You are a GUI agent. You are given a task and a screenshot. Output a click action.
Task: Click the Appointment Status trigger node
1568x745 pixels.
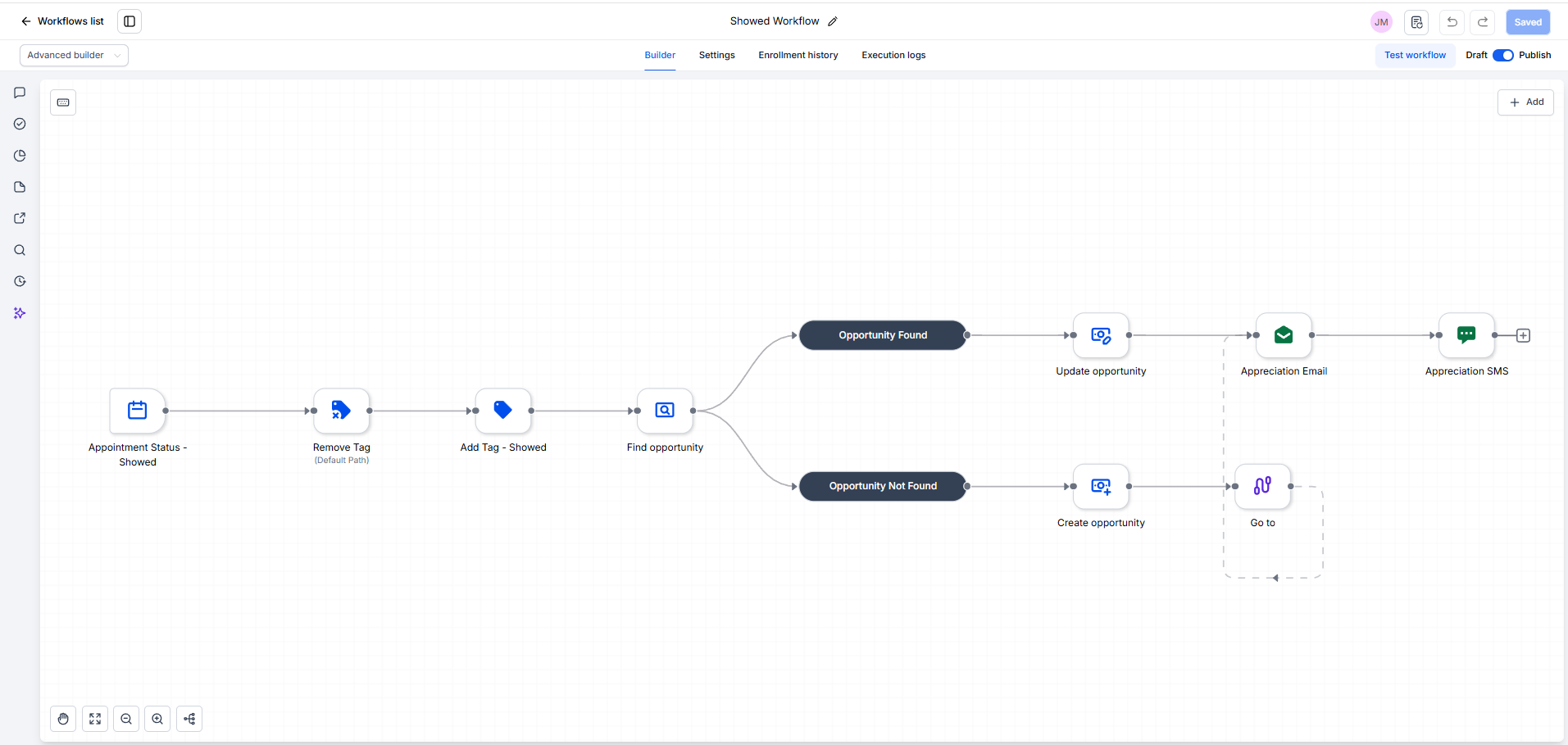coord(138,411)
